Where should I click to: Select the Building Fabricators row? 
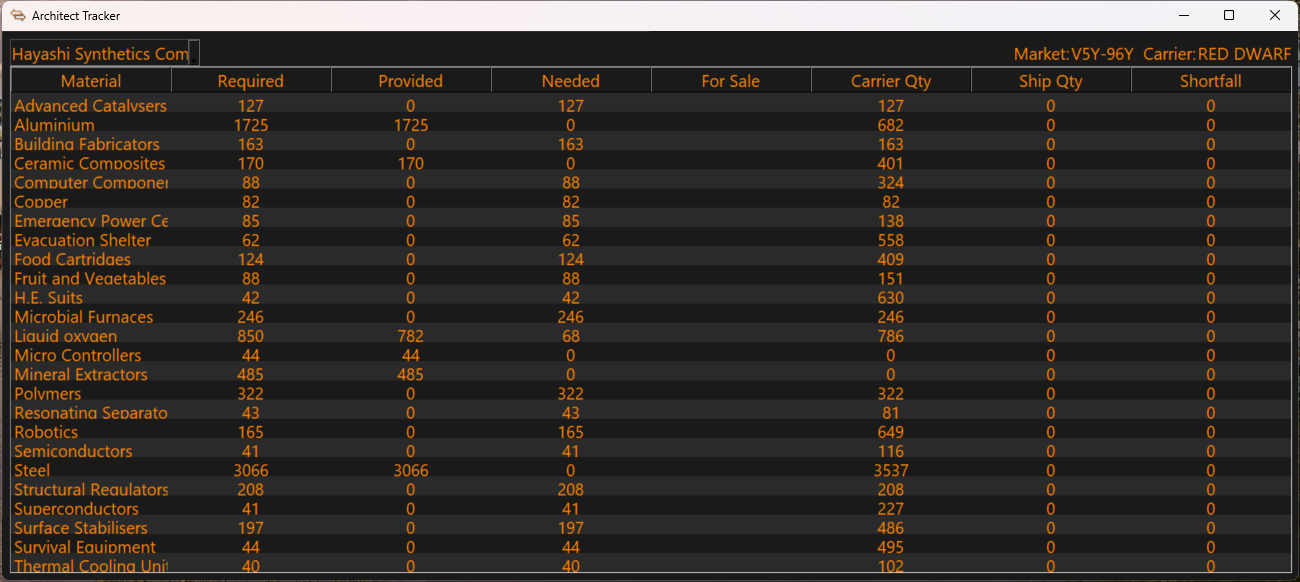[651, 144]
